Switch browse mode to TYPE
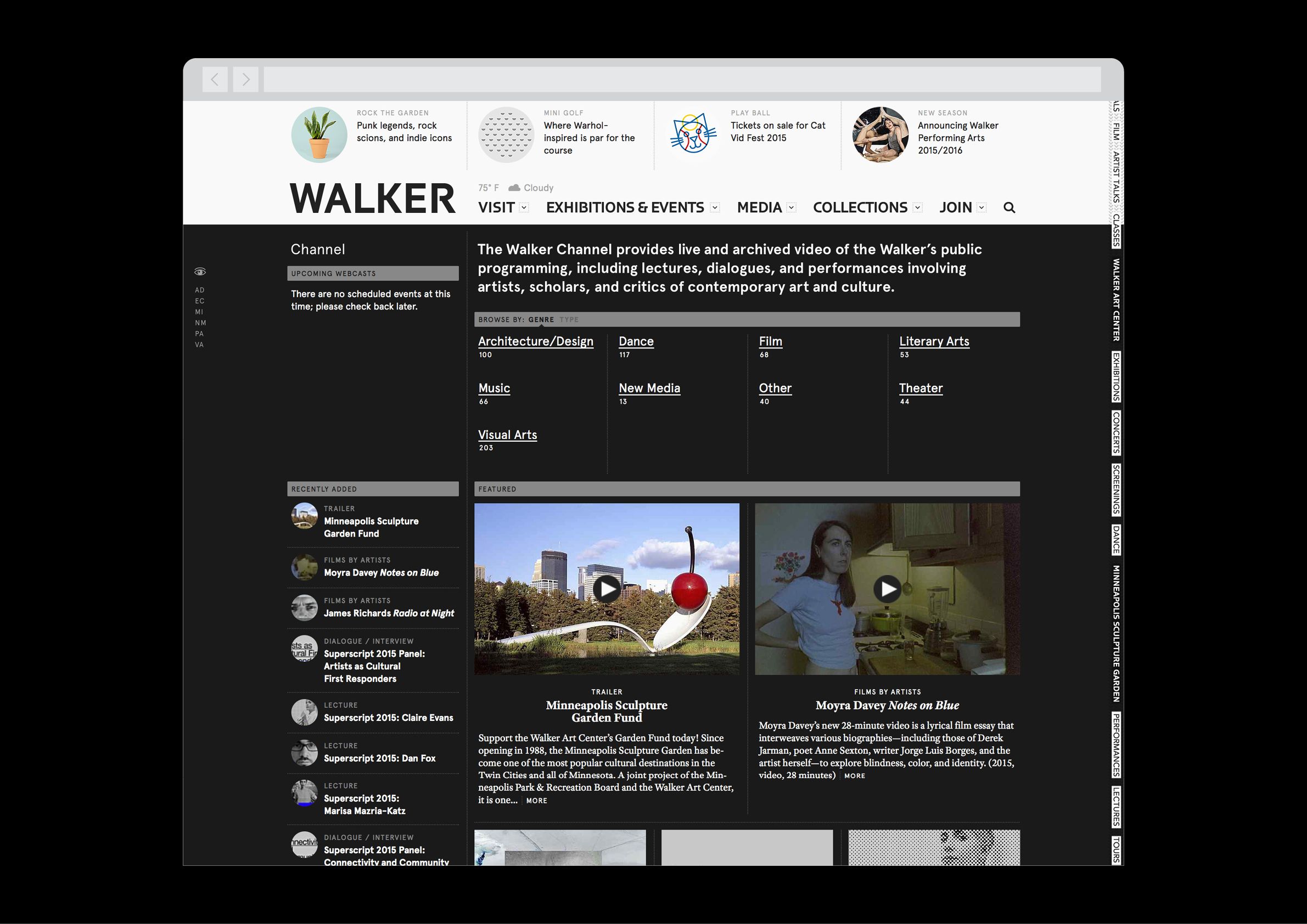The width and height of the screenshot is (1307, 924). click(569, 320)
